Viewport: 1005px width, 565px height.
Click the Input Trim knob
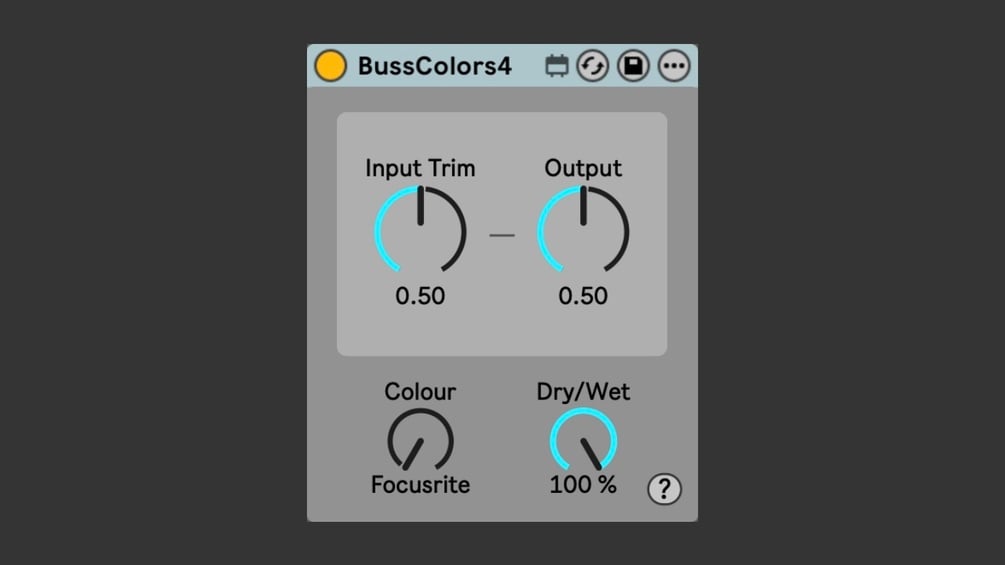(x=420, y=230)
